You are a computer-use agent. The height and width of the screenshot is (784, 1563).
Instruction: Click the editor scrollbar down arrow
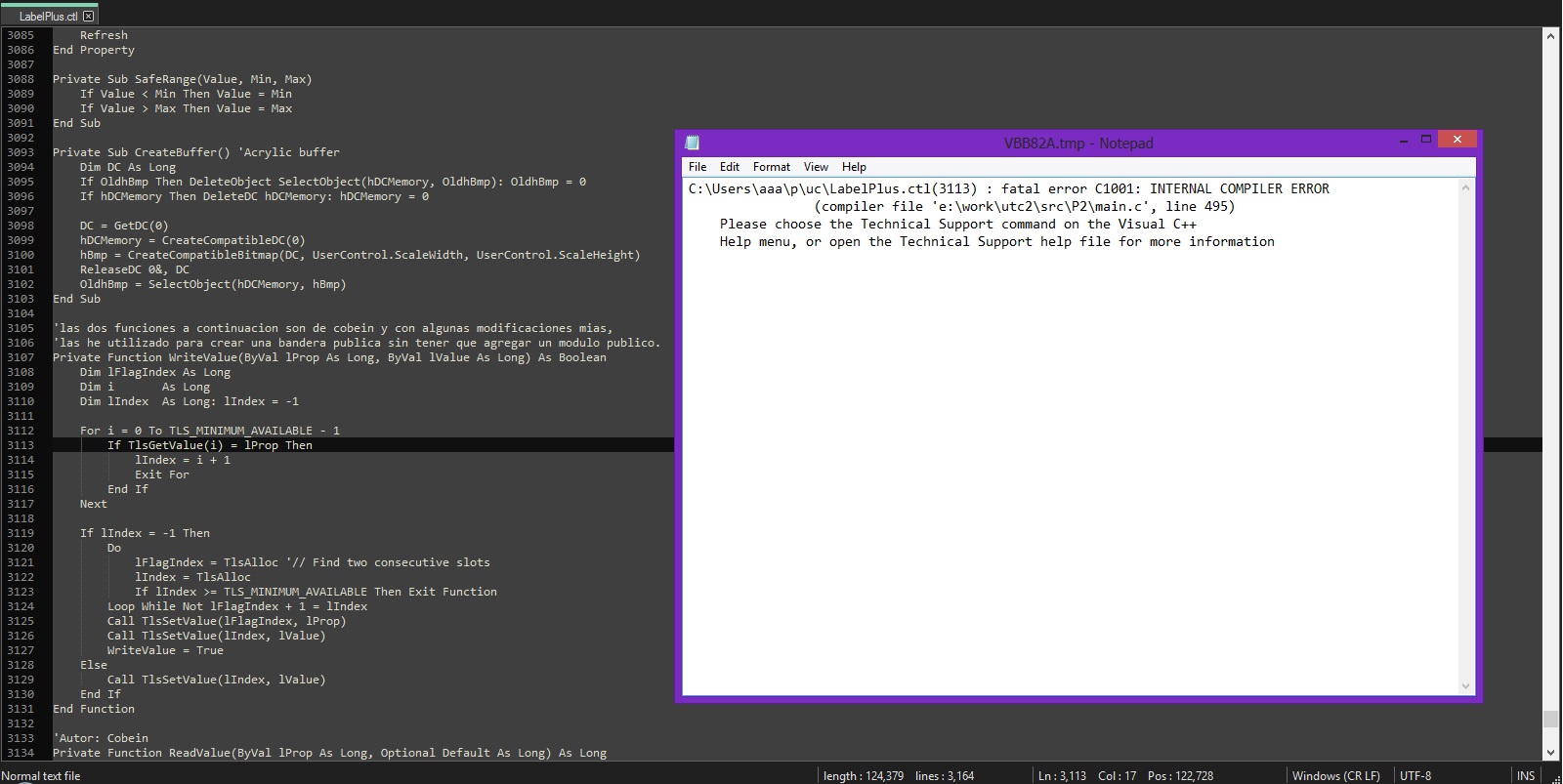(1550, 753)
